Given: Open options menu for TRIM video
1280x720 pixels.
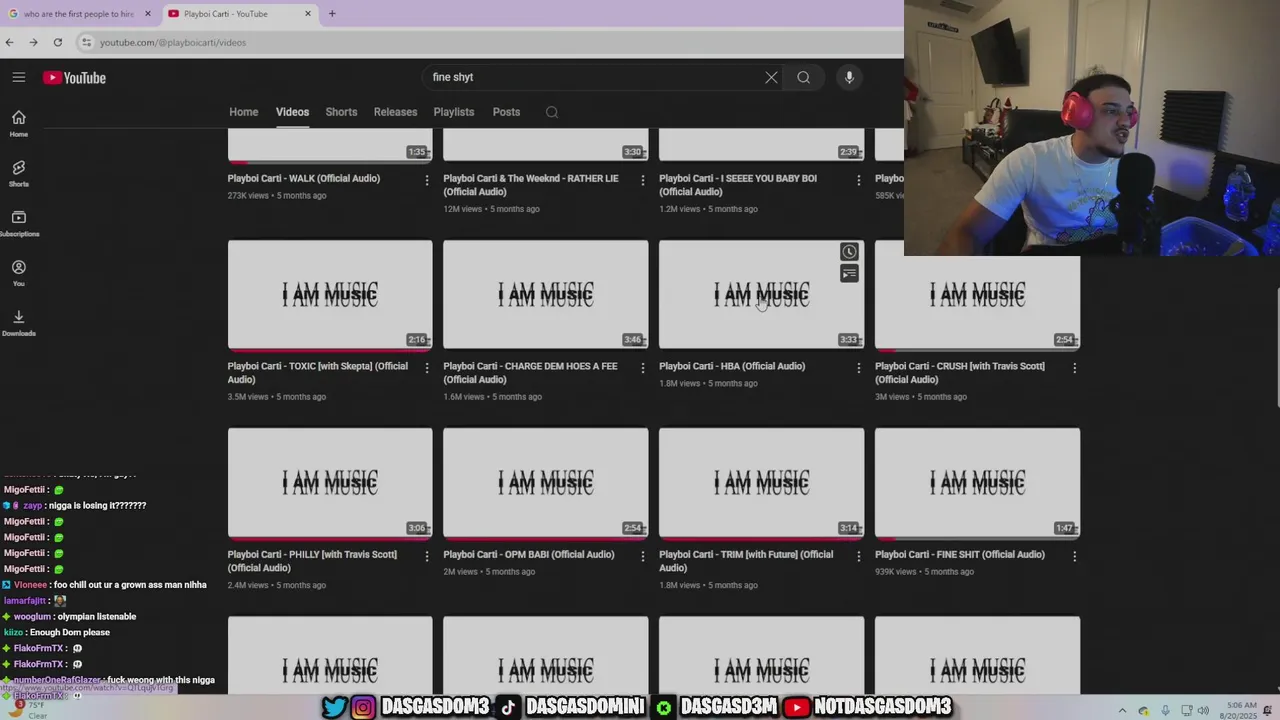Looking at the screenshot, I should tap(858, 556).
